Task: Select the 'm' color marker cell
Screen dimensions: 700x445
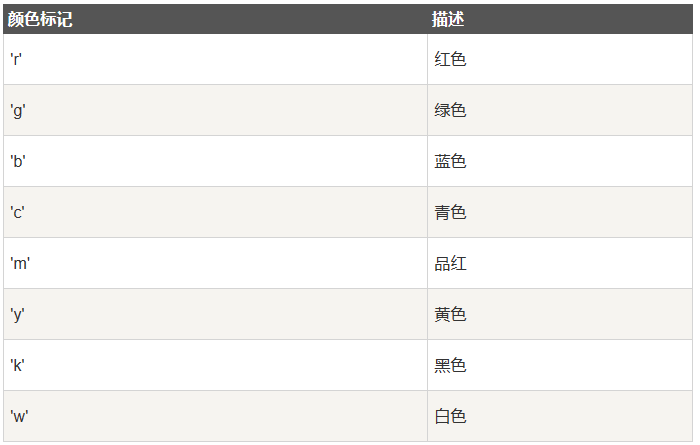Action: tap(20, 264)
